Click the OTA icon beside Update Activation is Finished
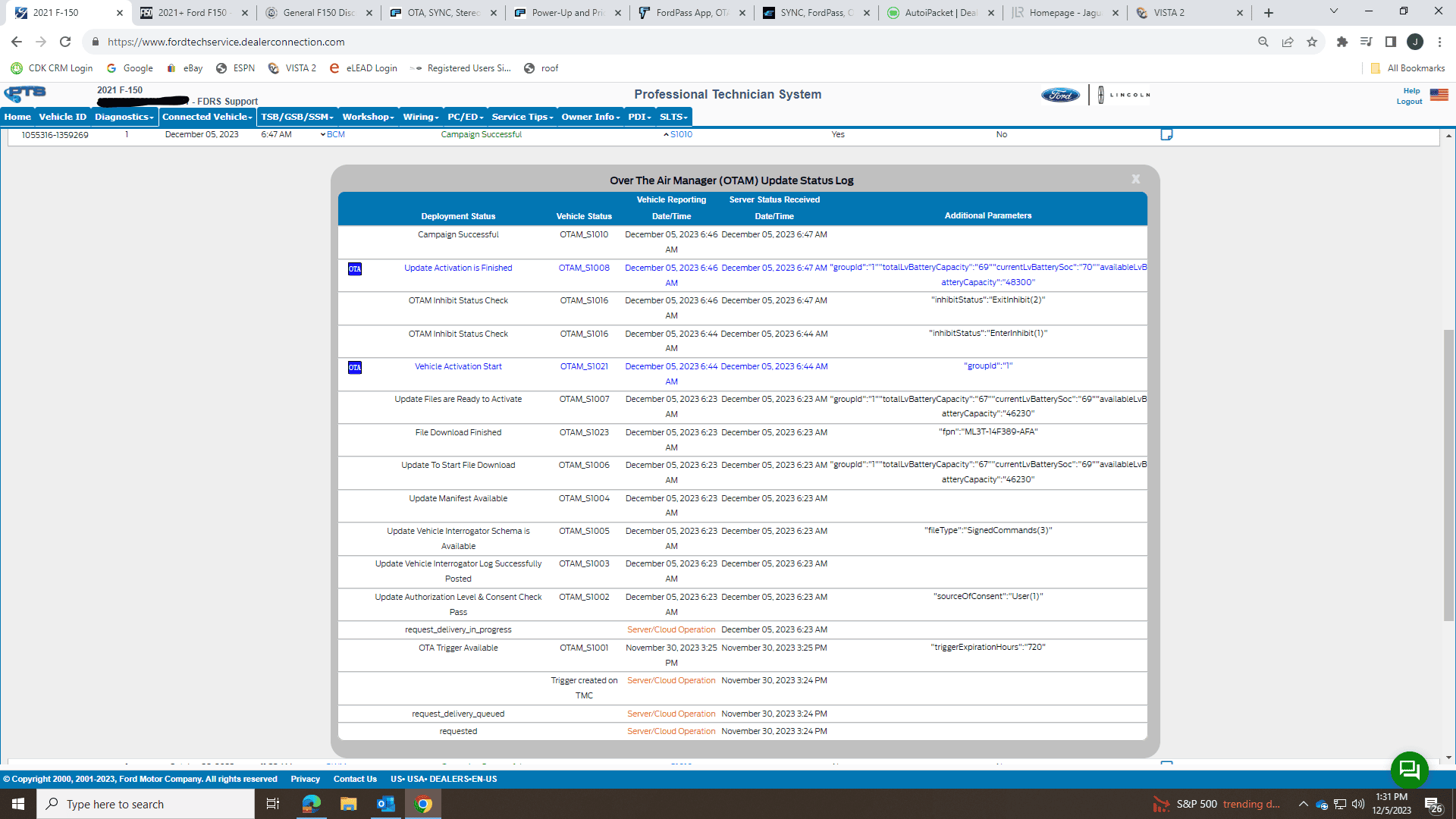 (x=354, y=269)
